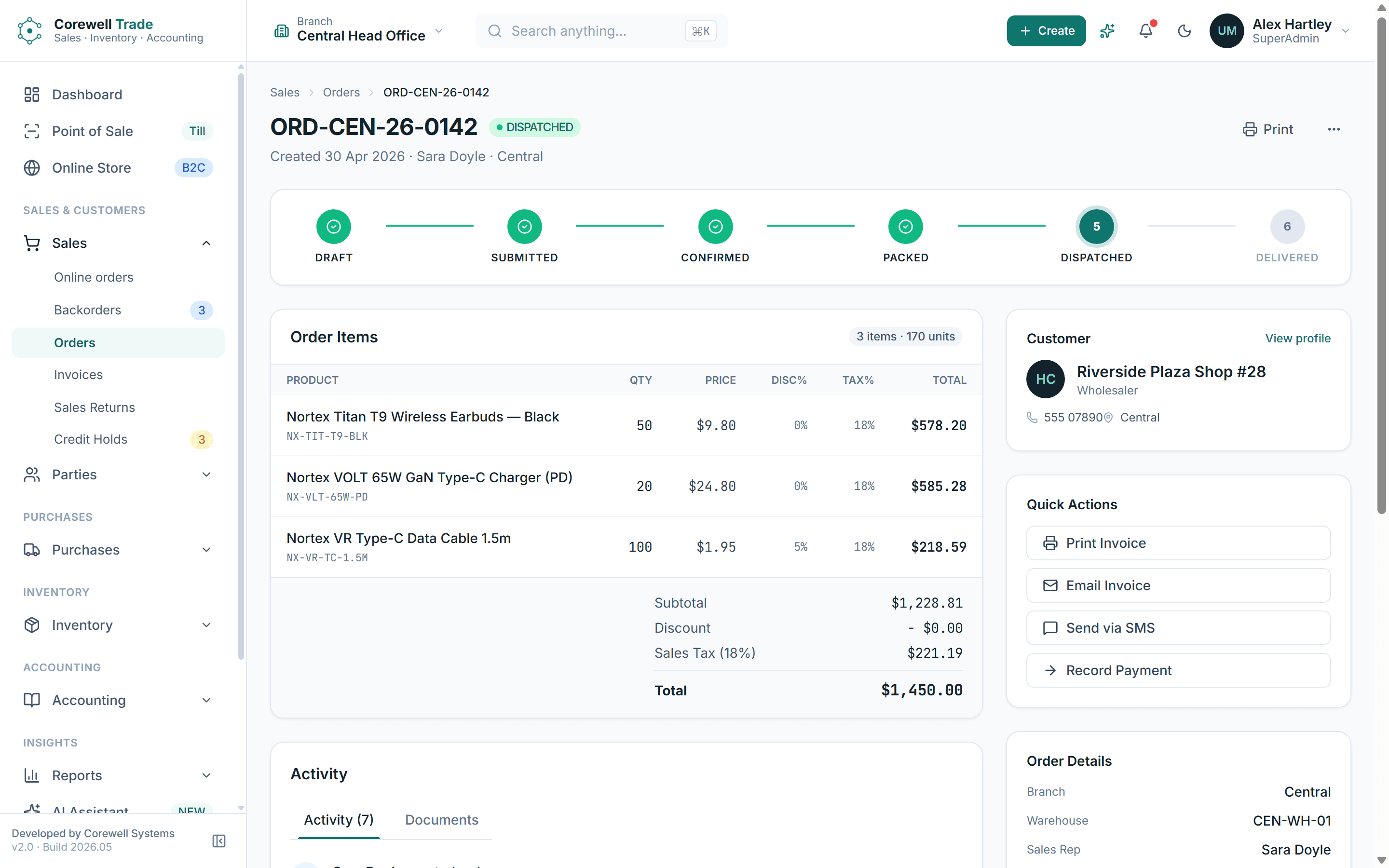This screenshot has height=868, width=1389.
Task: Open Sales Returns submenu item
Action: pyautogui.click(x=118, y=407)
